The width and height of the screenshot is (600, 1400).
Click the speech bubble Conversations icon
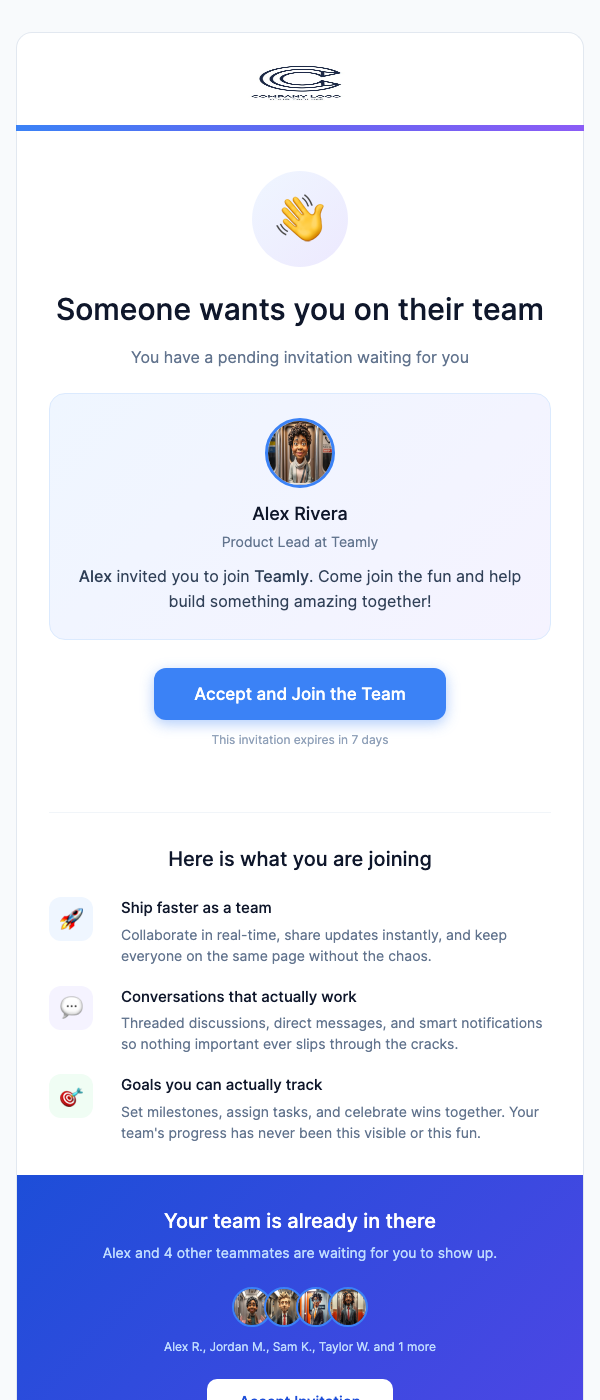[71, 1008]
